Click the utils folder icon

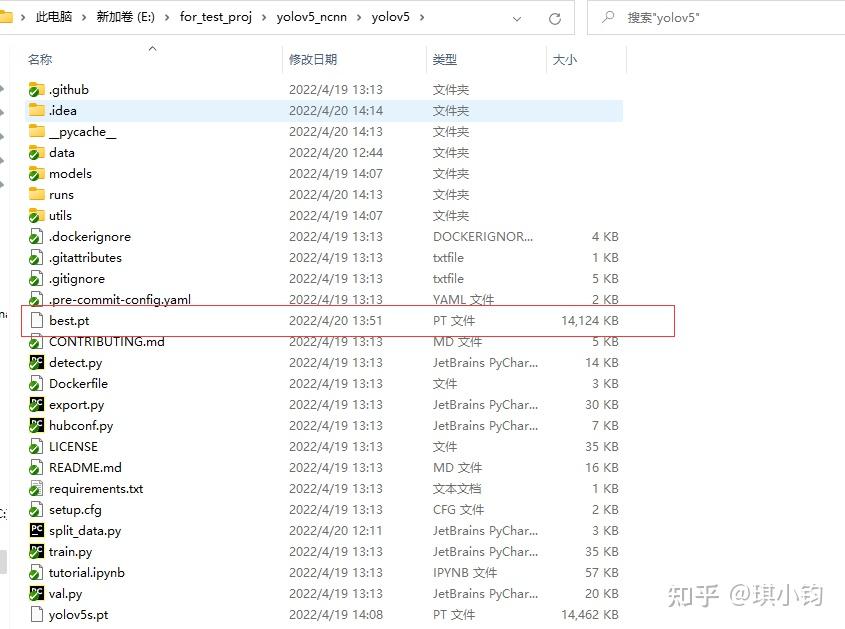(x=37, y=216)
